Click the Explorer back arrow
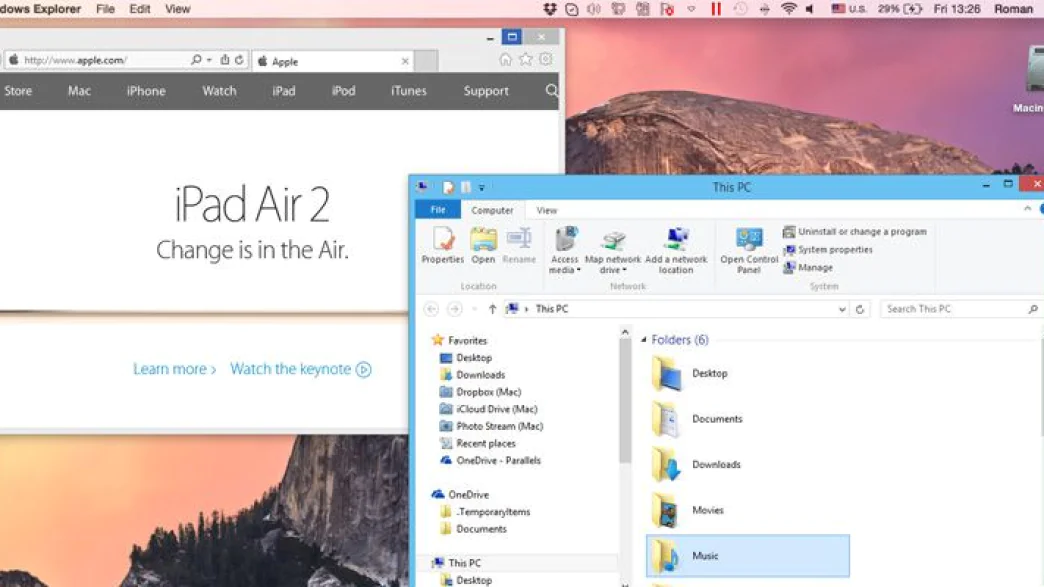Screen dimensions: 1044x587 (431, 309)
